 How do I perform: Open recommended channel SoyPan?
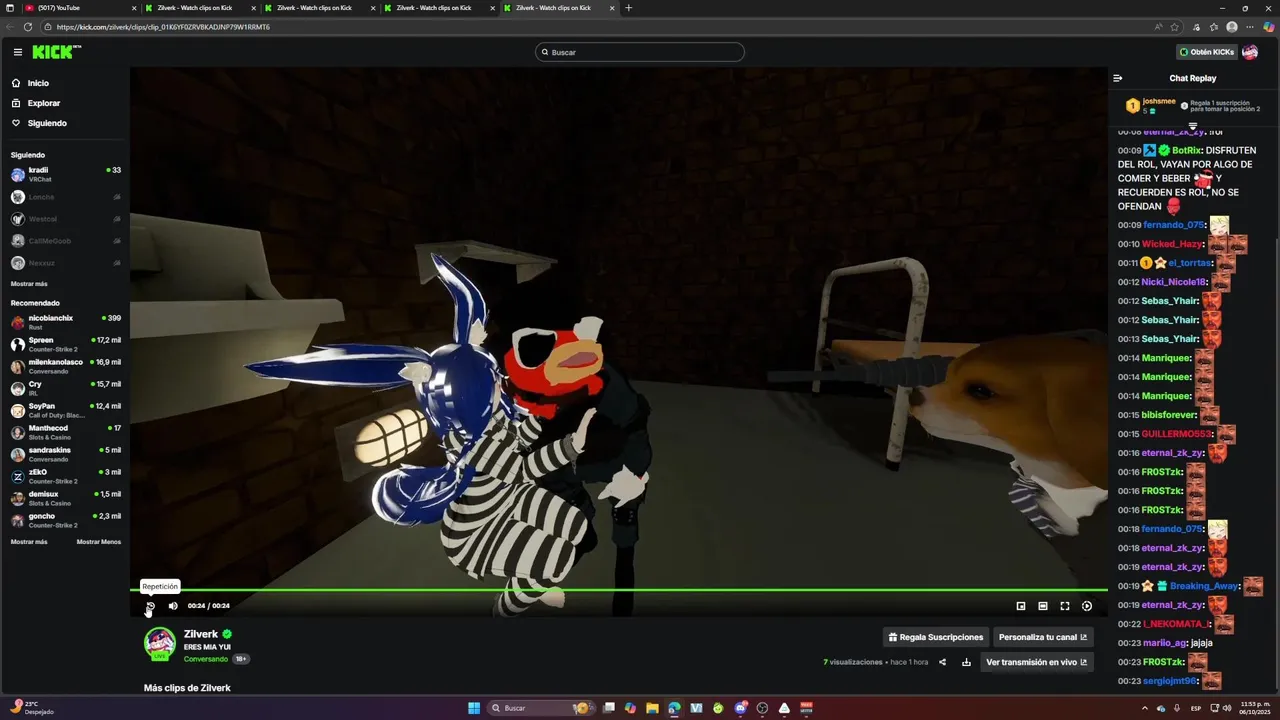pos(65,410)
